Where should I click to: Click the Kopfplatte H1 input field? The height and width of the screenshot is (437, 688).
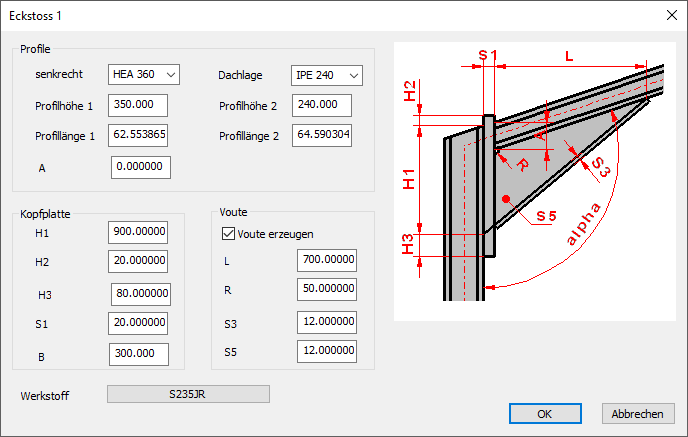[x=138, y=232]
